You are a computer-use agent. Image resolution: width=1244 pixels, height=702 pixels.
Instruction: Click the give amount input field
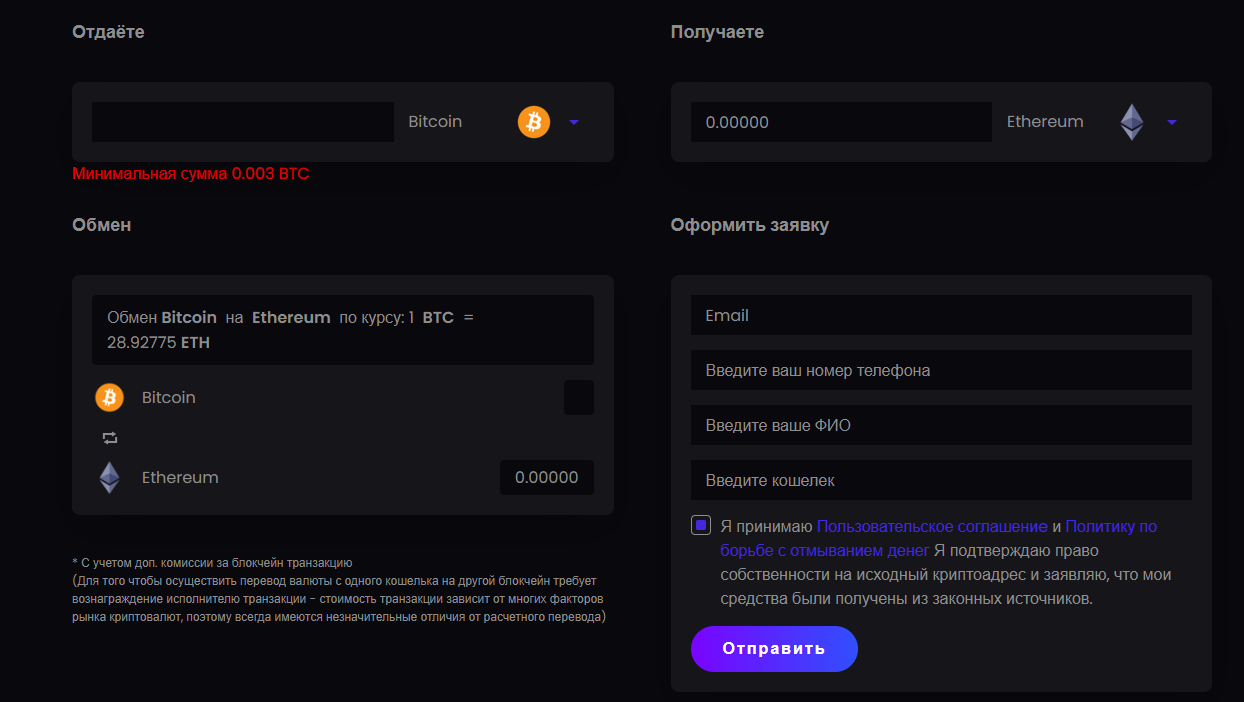(x=243, y=122)
